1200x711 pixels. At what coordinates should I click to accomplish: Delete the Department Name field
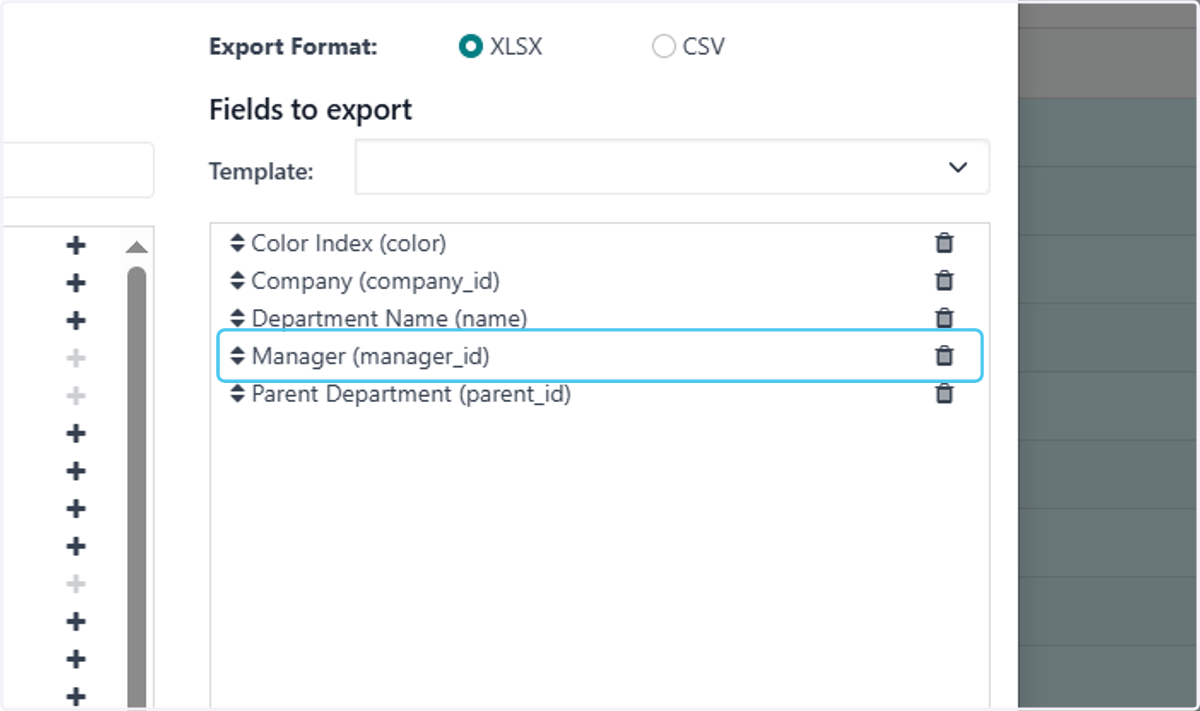point(944,318)
